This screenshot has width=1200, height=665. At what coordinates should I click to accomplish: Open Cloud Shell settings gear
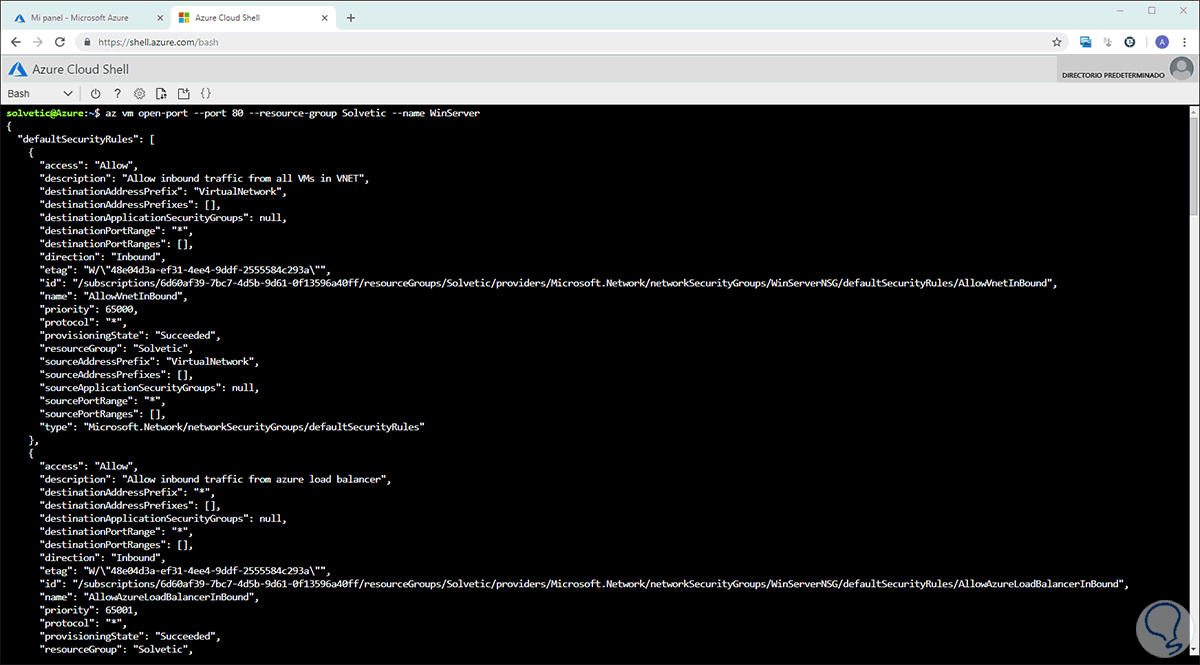pyautogui.click(x=139, y=93)
